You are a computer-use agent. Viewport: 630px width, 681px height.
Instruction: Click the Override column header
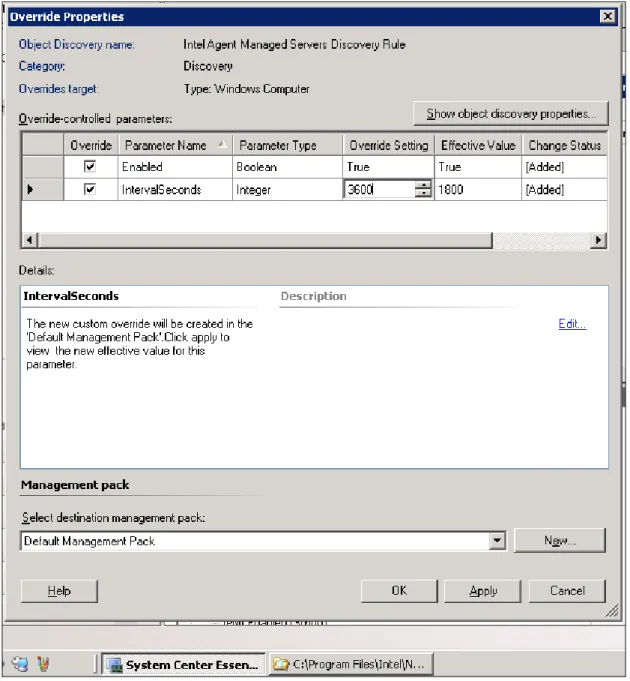click(91, 145)
